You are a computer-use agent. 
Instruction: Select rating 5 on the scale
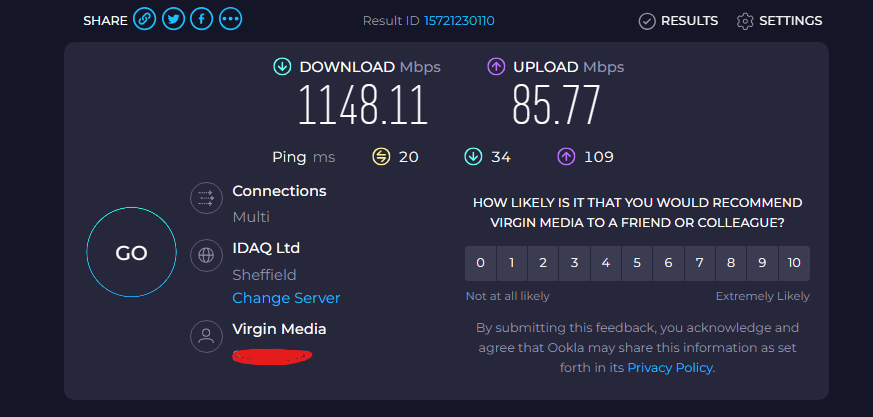(x=637, y=263)
